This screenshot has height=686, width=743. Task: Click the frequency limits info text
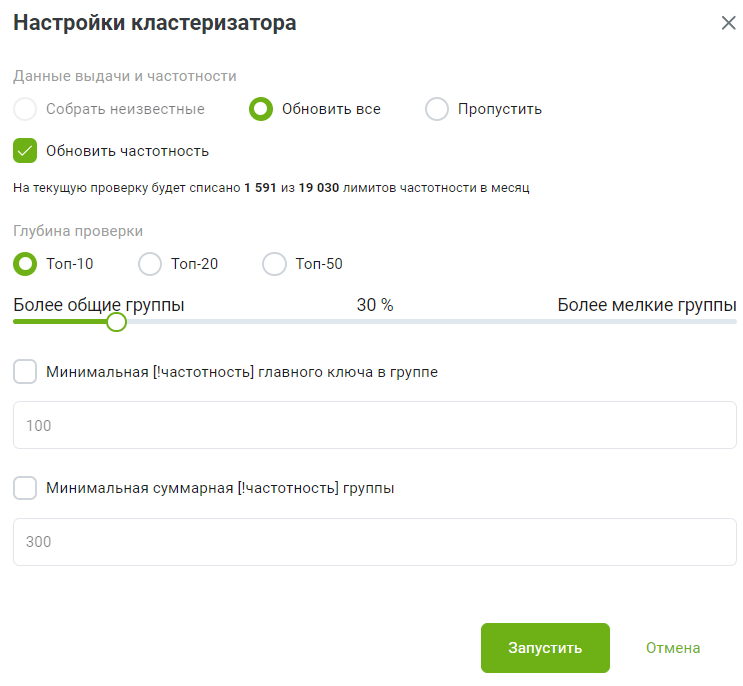tap(271, 188)
